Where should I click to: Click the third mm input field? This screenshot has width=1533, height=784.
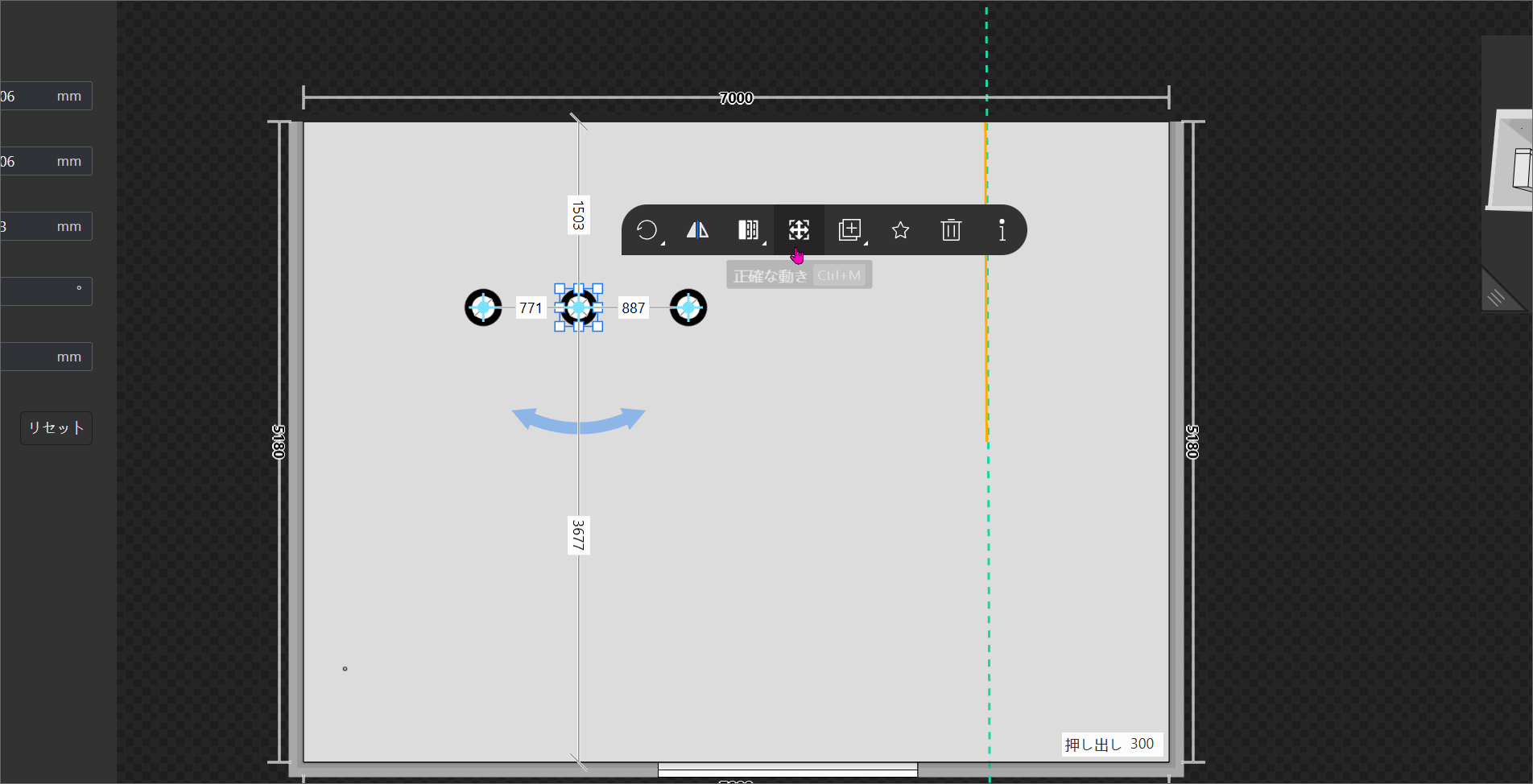click(x=46, y=226)
